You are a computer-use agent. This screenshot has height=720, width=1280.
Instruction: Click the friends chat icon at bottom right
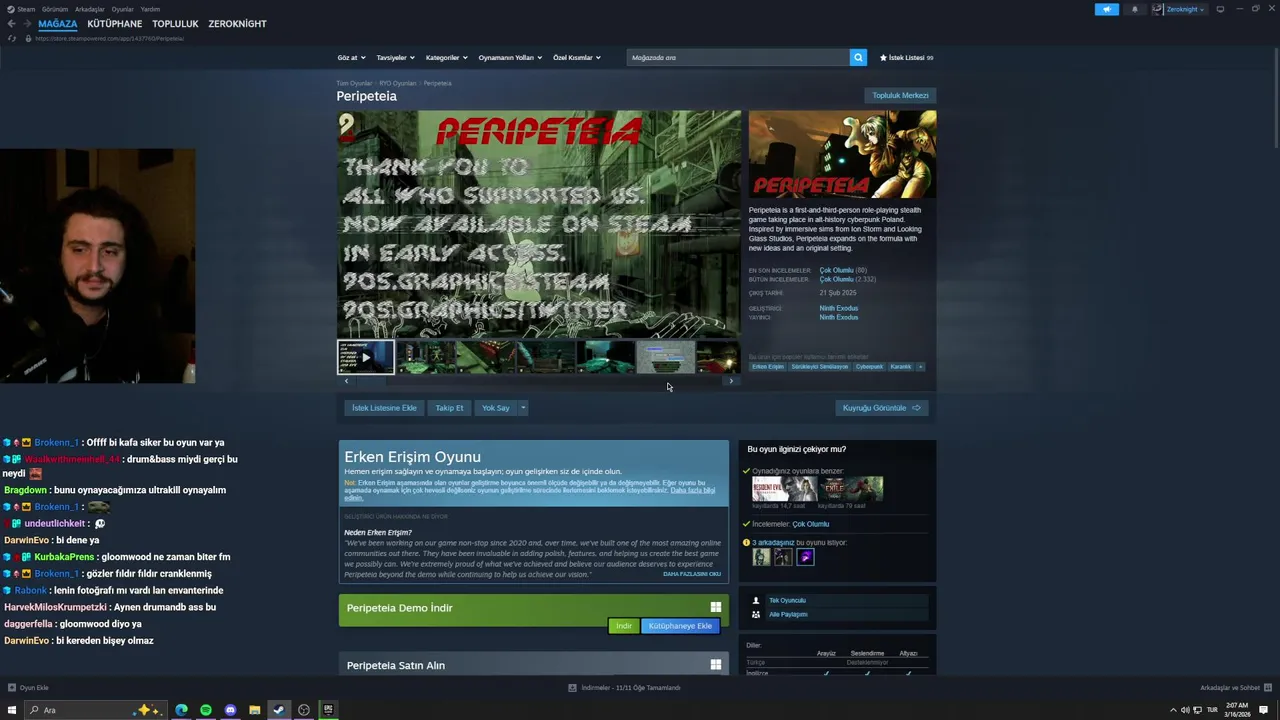tap(1267, 687)
